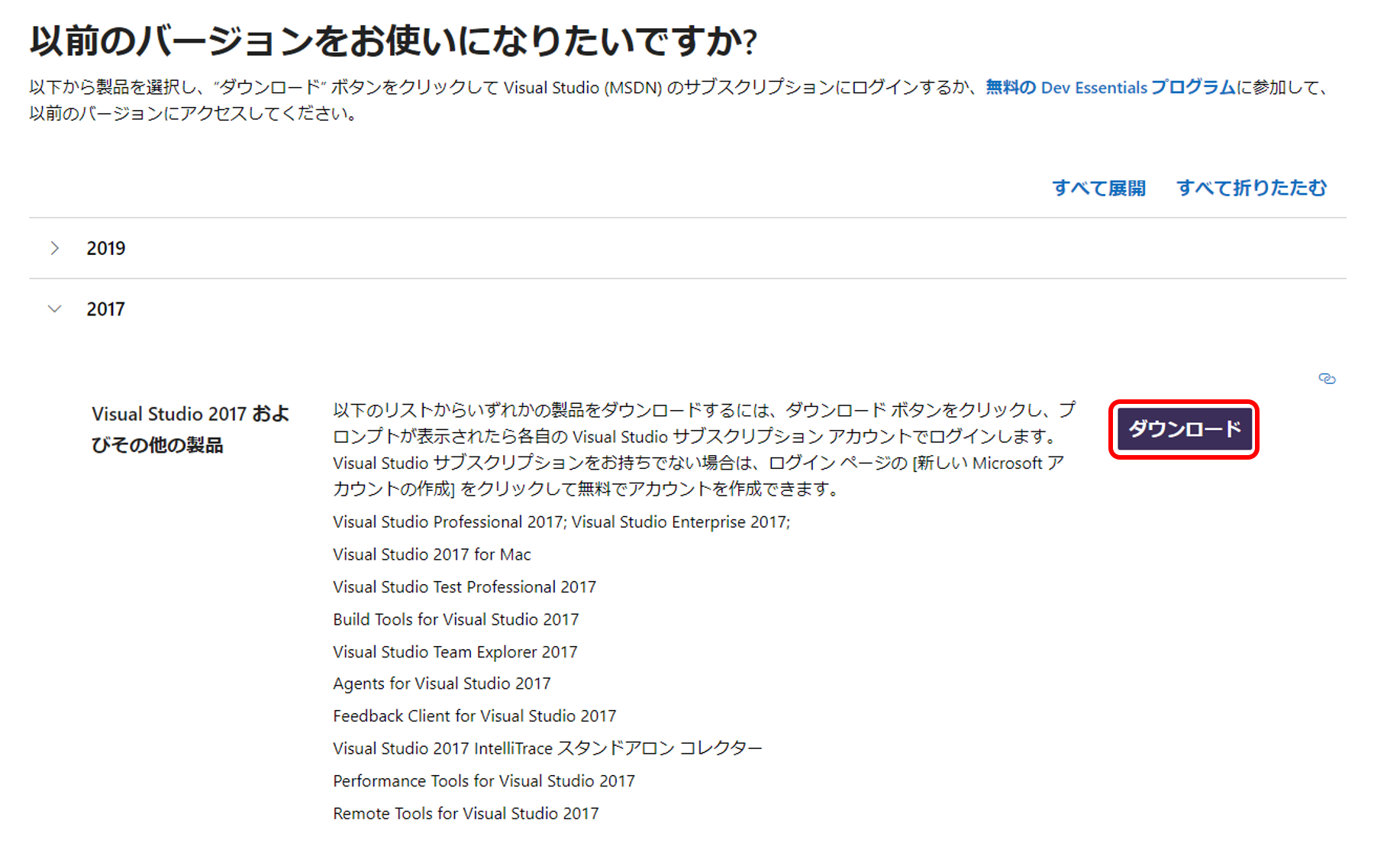The image size is (1400, 859).
Task: Open the 無料の Dev Essentials プログラム link
Action: (x=1110, y=88)
